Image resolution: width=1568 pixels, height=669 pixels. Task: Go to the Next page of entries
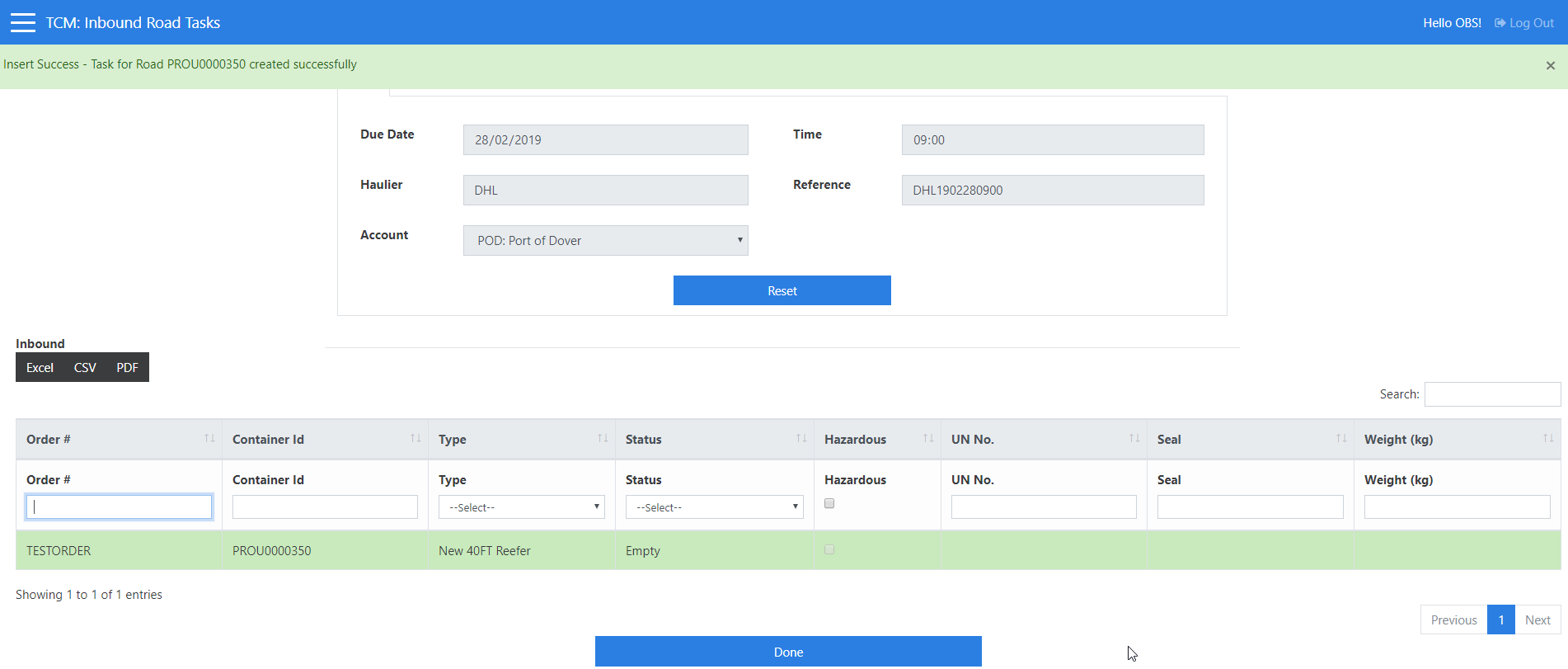pyautogui.click(x=1537, y=620)
